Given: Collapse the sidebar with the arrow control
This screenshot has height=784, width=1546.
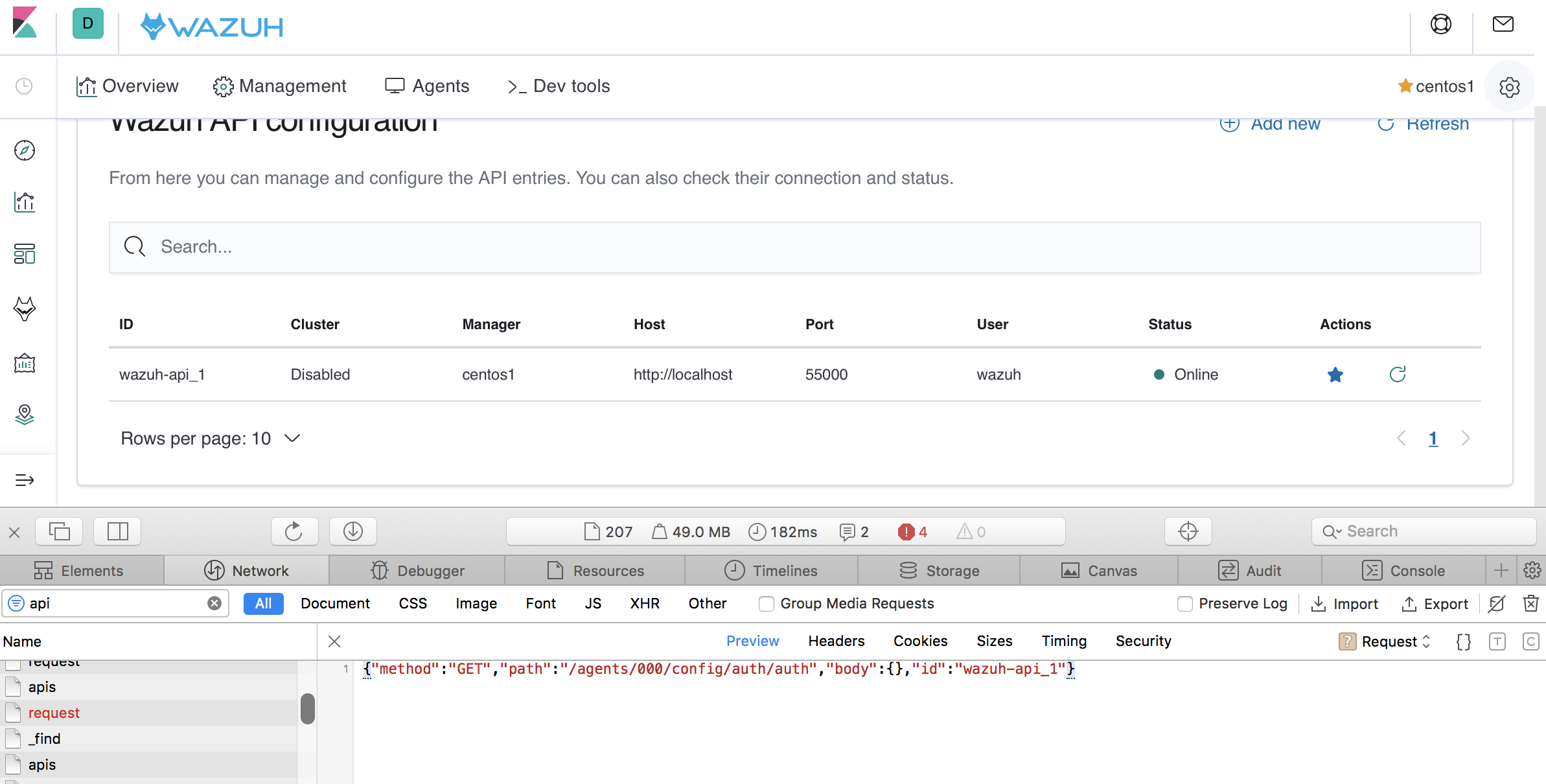Looking at the screenshot, I should pyautogui.click(x=24, y=480).
